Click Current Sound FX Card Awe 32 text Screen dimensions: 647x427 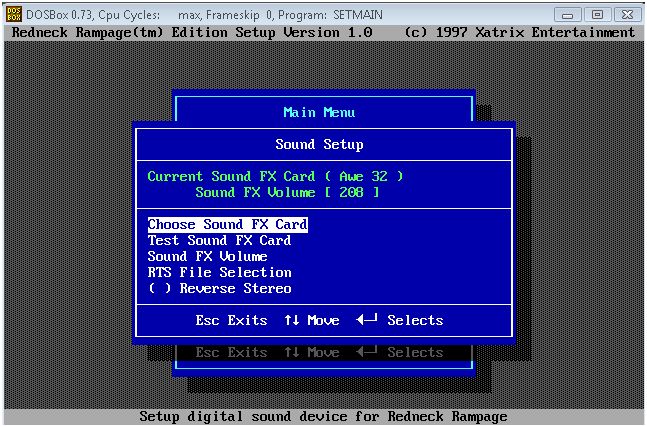pyautogui.click(x=275, y=177)
